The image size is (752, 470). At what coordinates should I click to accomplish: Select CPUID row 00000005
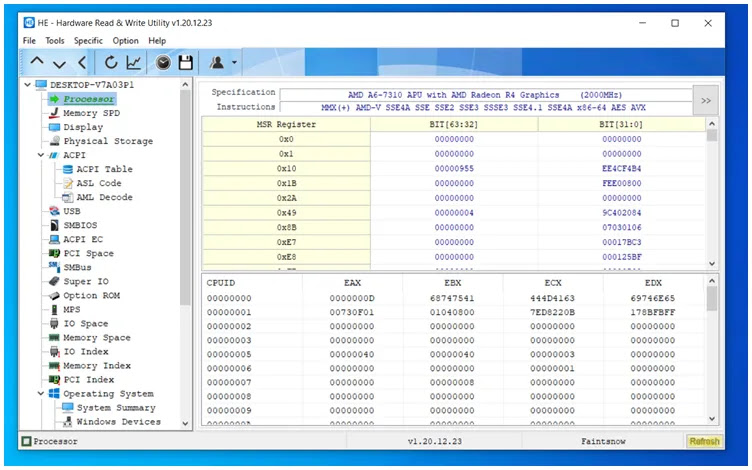(x=454, y=354)
